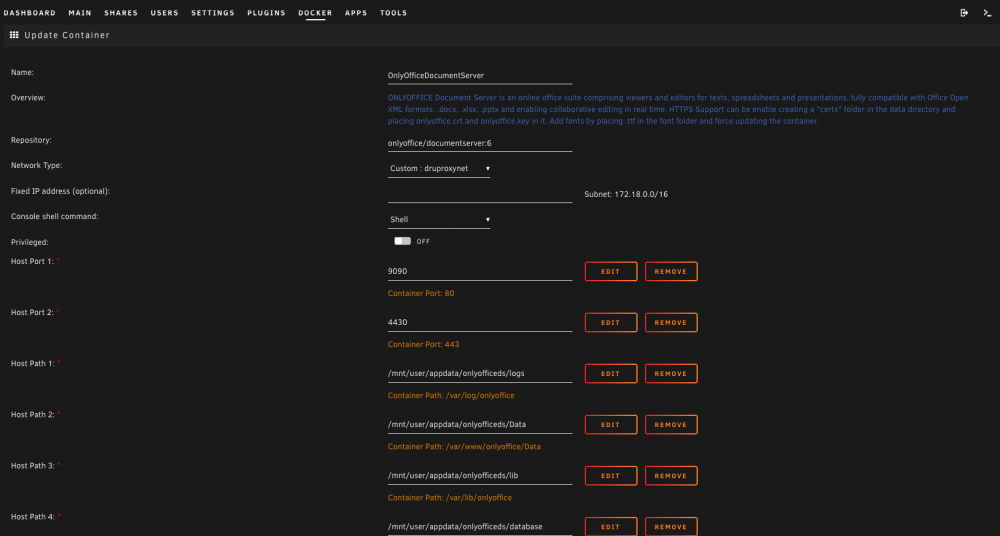Viewport: 1000px width, 536px height.
Task: Click the Host Port 1 field with 9090
Action: click(x=480, y=271)
